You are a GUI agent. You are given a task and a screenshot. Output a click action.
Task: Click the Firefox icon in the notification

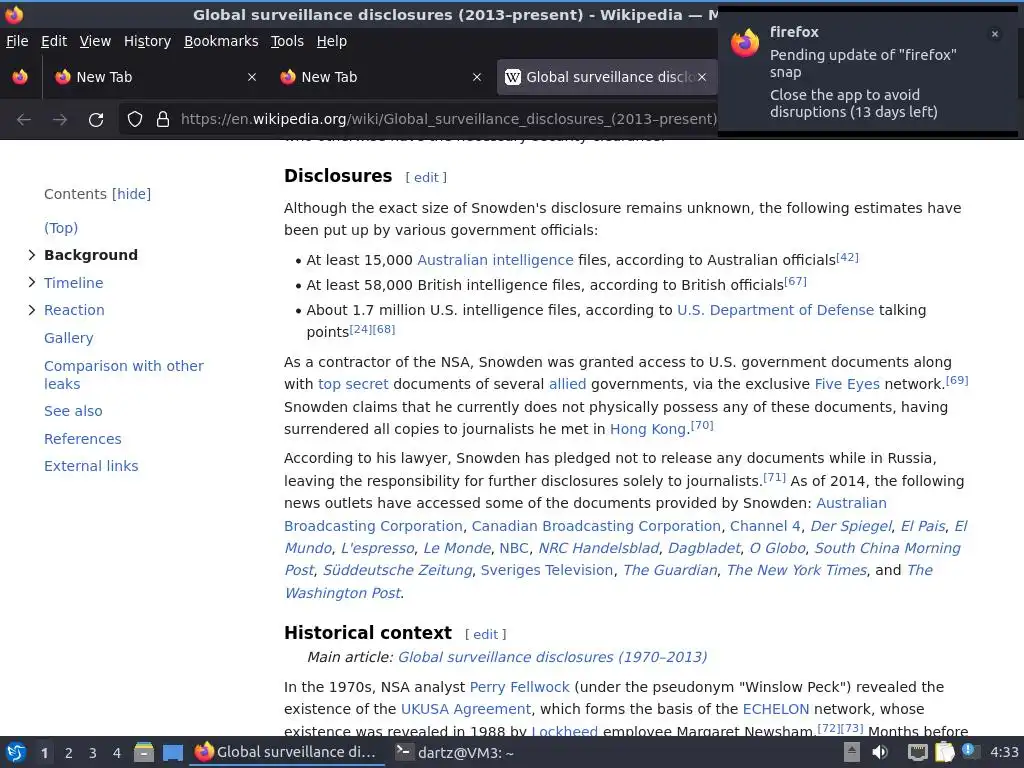coord(745,43)
